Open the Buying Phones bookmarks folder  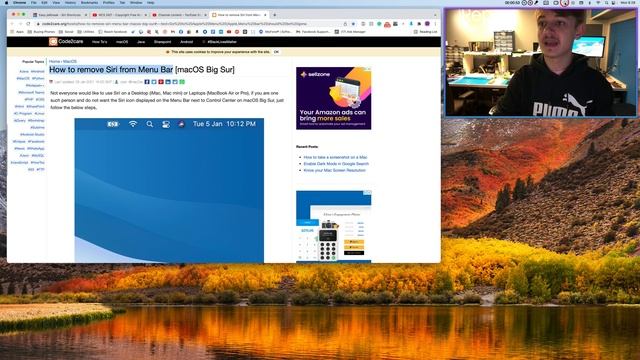coord(42,31)
